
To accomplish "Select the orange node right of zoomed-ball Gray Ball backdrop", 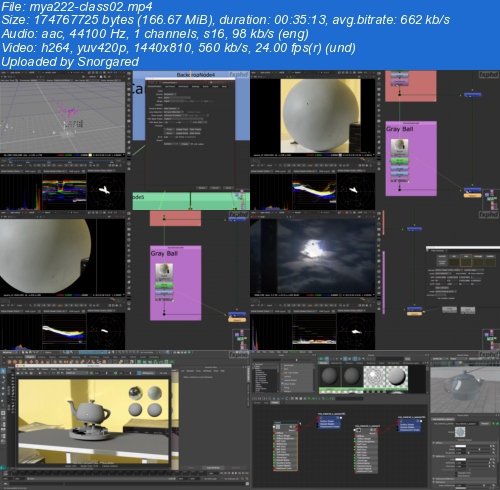I will click(237, 320).
